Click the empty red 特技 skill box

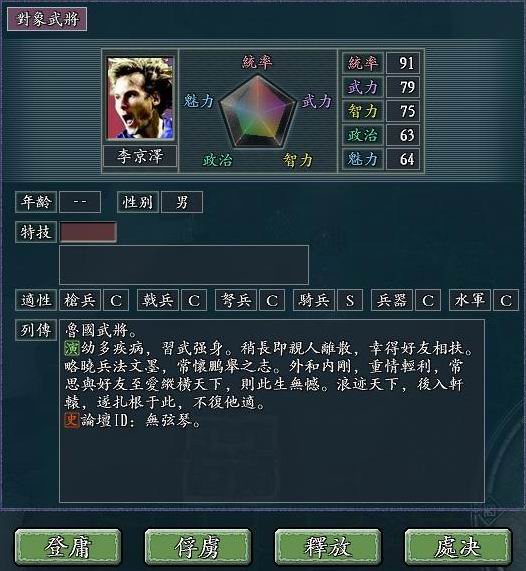click(x=89, y=232)
